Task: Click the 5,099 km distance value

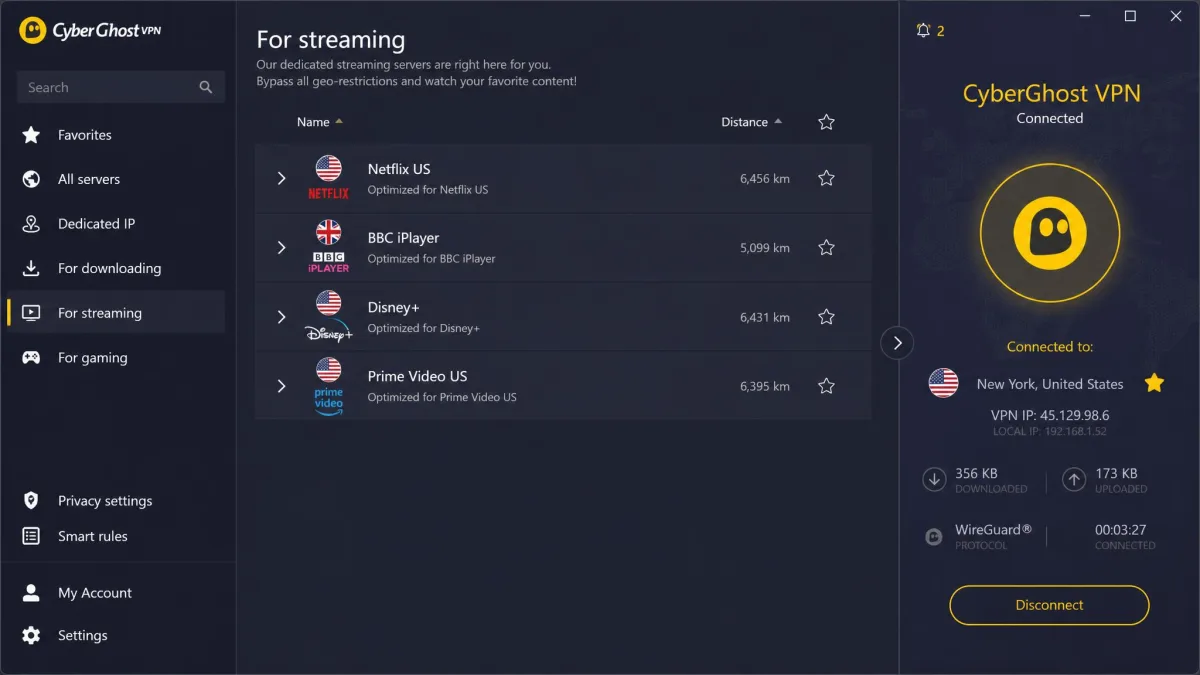Action: click(765, 247)
